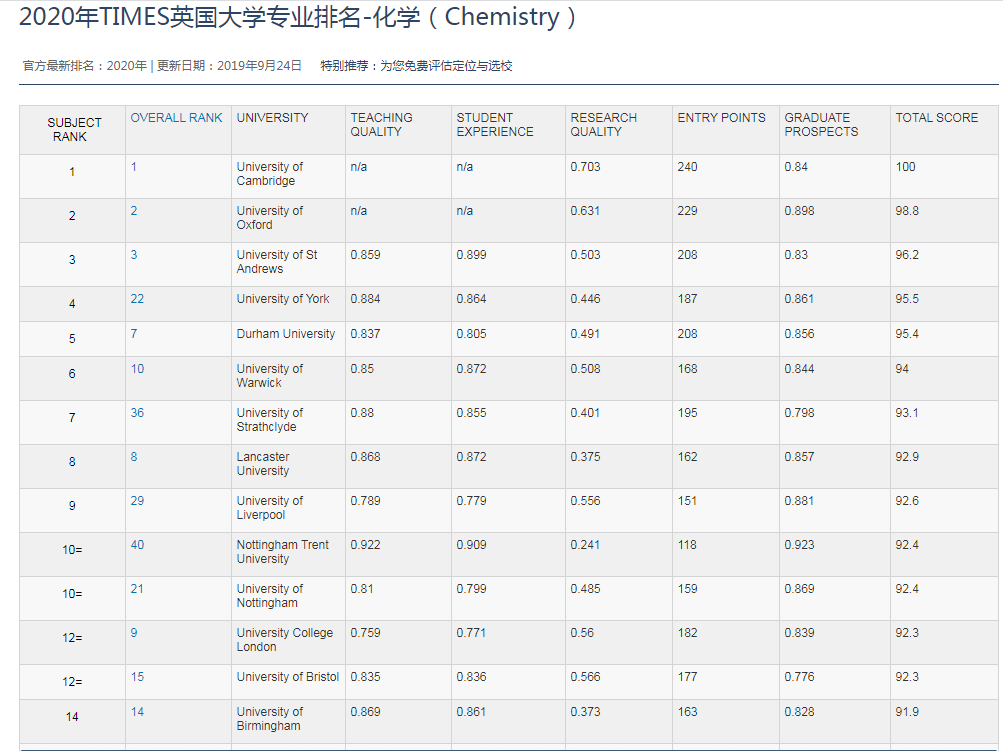
Task: Click the page title 2020年TIMES英国大学专业排名-化学
Action: tap(298, 17)
